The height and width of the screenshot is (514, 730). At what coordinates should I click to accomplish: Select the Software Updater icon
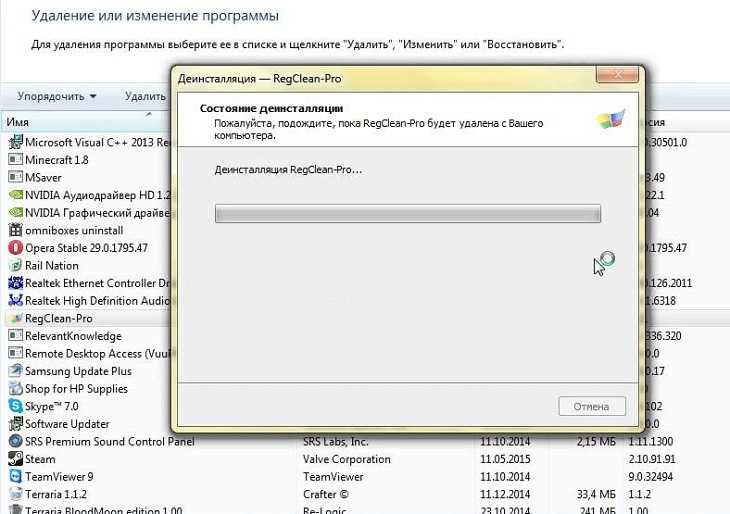tap(15, 424)
